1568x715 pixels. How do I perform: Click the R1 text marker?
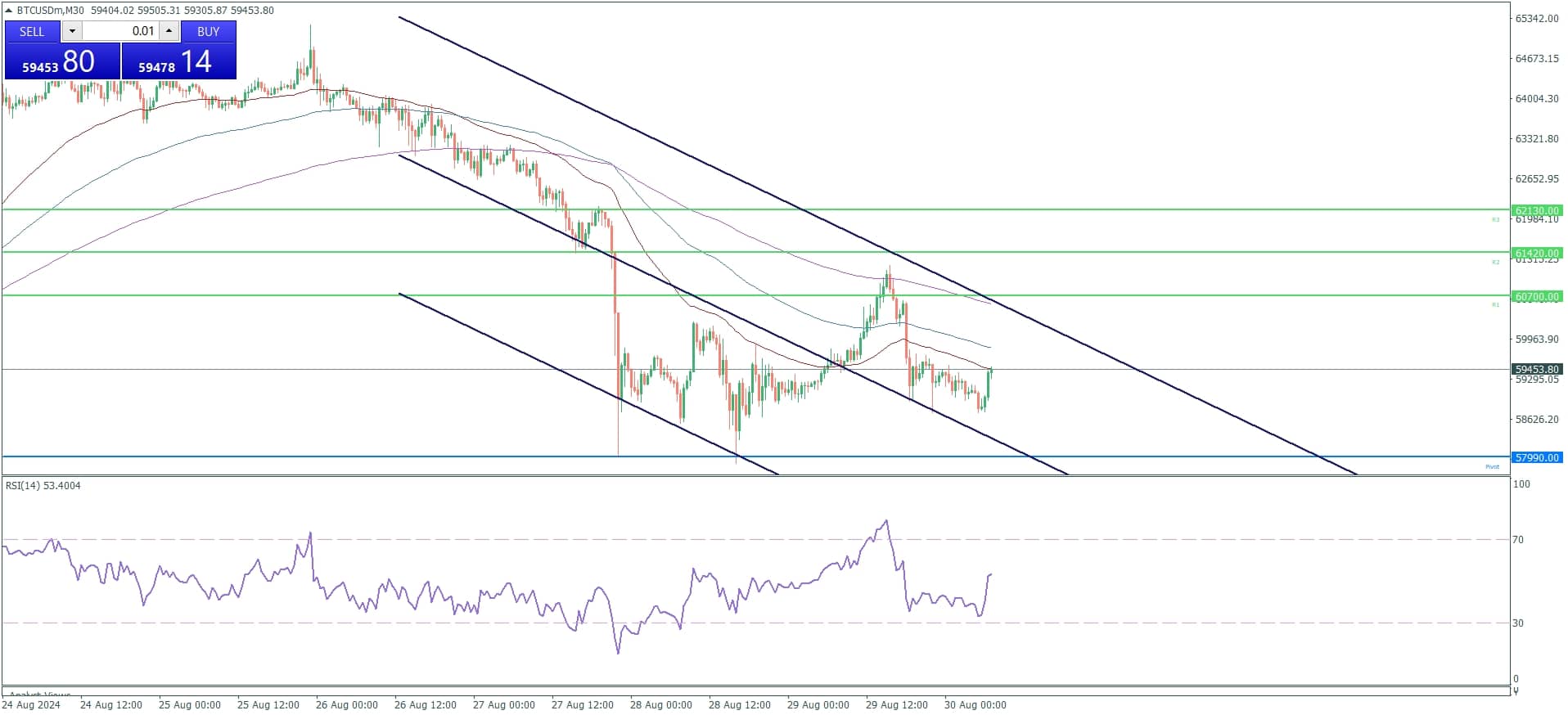[x=1495, y=304]
